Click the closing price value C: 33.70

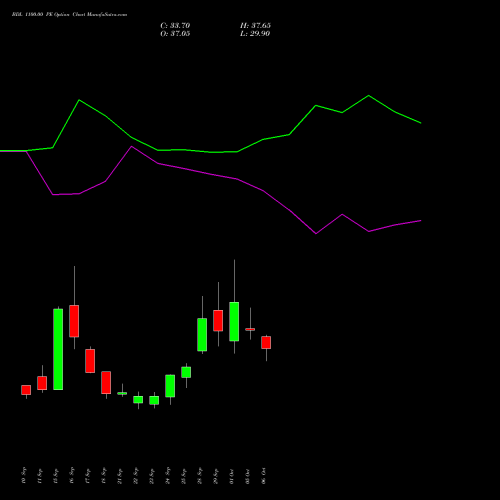pyautogui.click(x=175, y=26)
